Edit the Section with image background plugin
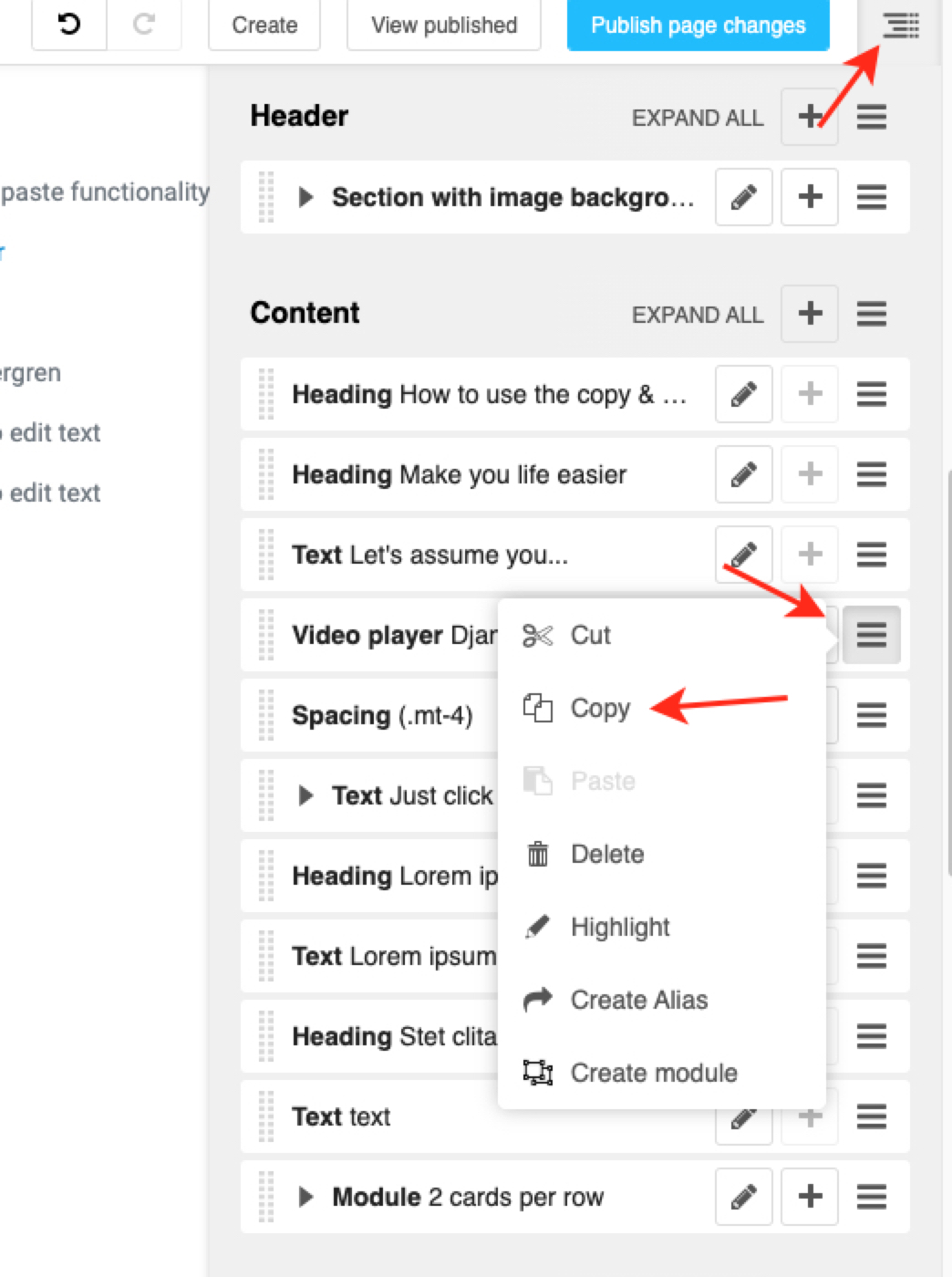Screen dimensions: 952x1277 tap(743, 197)
